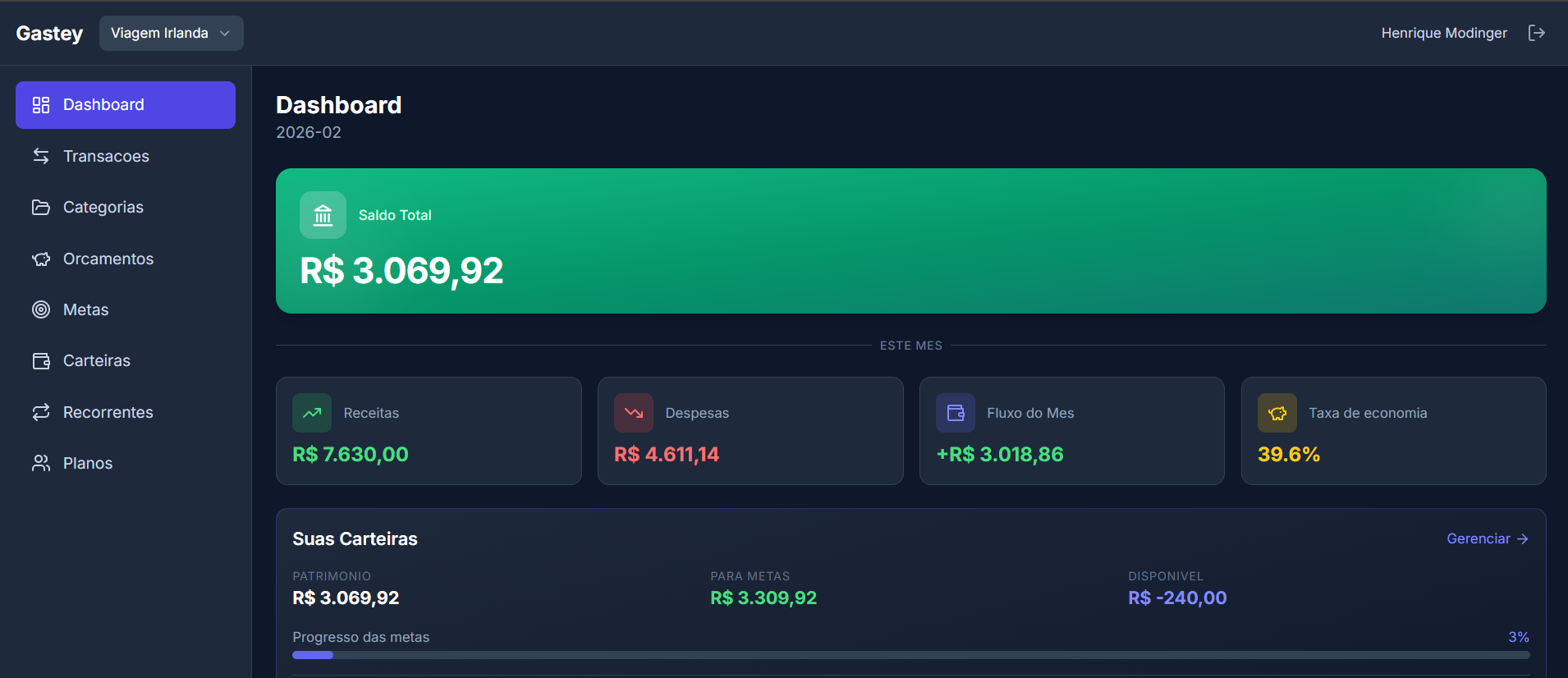The height and width of the screenshot is (678, 1568).
Task: Click the Receitas trending-up icon
Action: click(x=312, y=413)
